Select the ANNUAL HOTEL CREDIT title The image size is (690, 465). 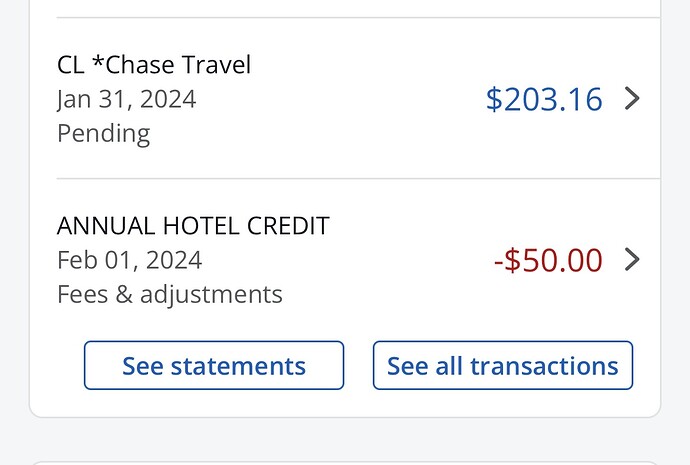coord(193,226)
